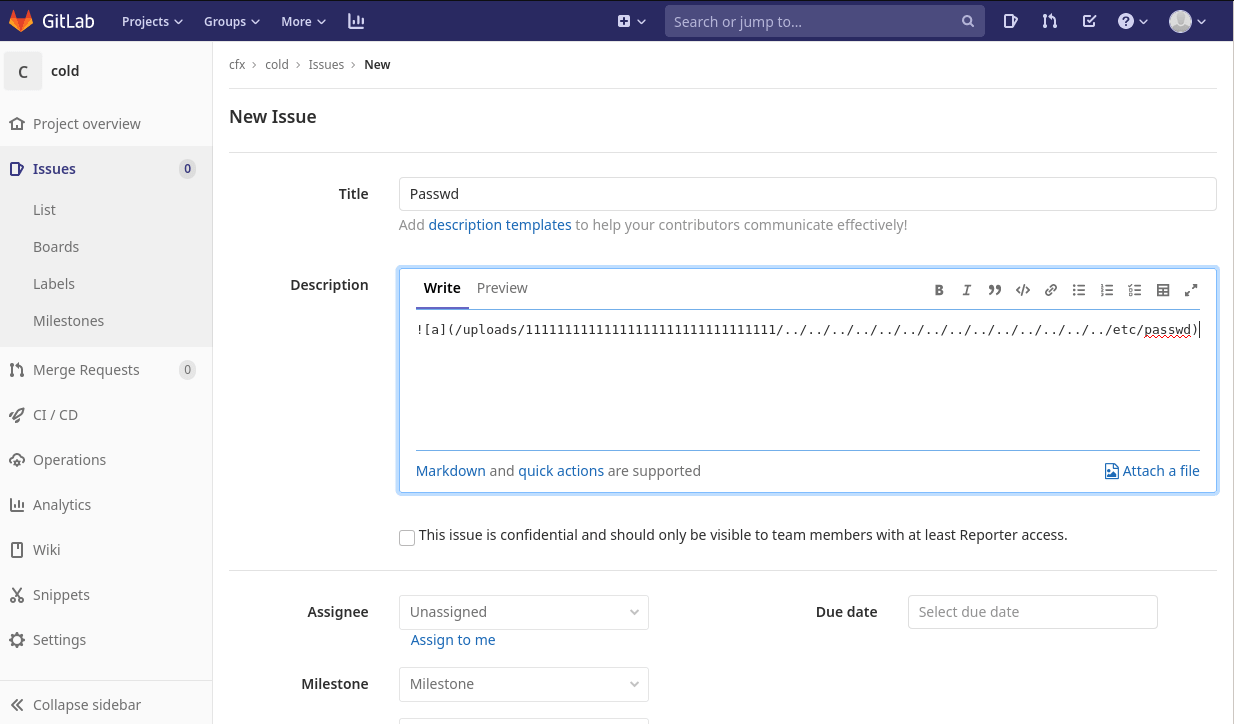Open the Groups menu

pyautogui.click(x=231, y=21)
